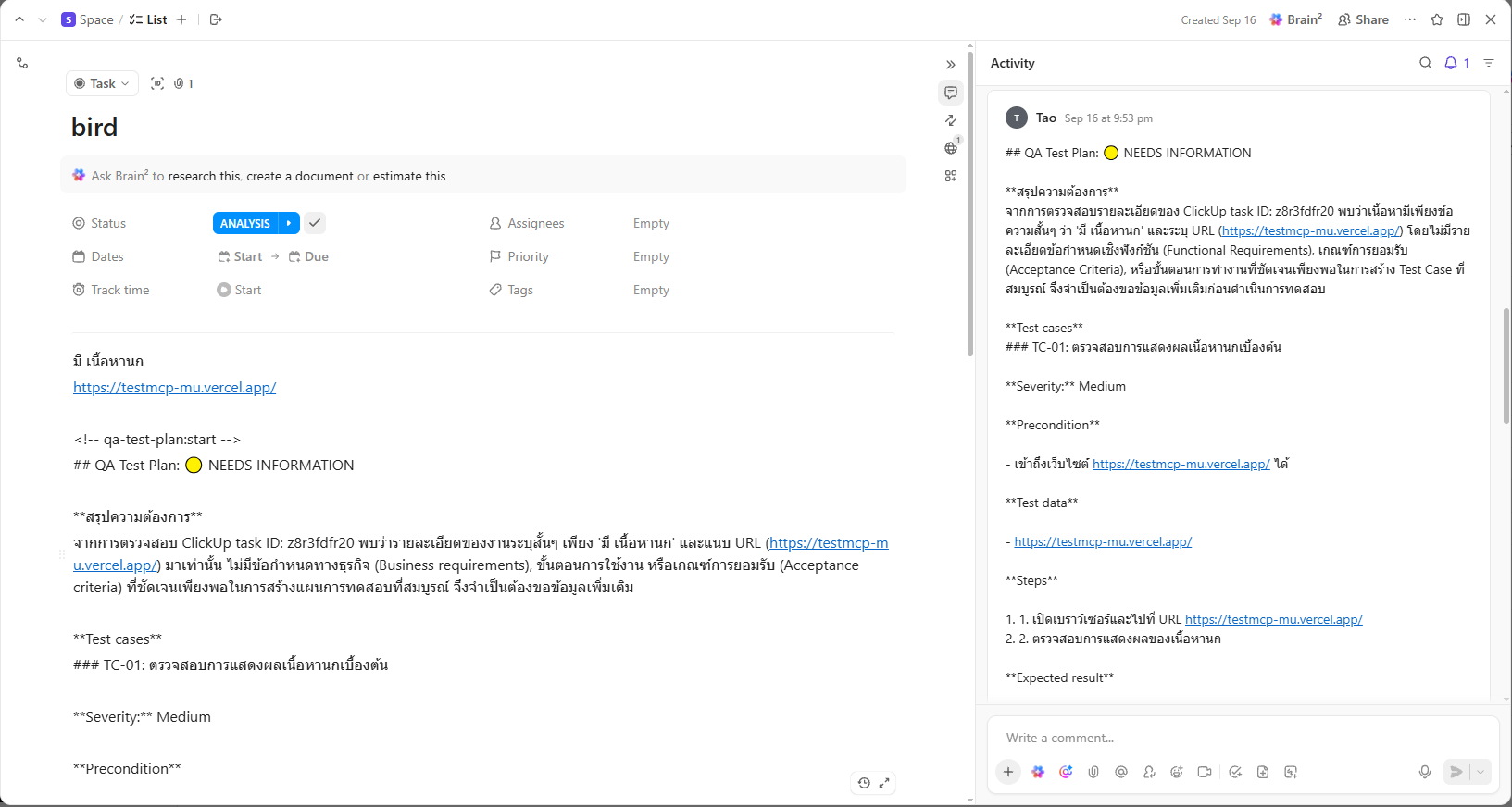Open testmcp-mu.vercel.app link in description
This screenshot has width=1512, height=807.
click(x=174, y=388)
